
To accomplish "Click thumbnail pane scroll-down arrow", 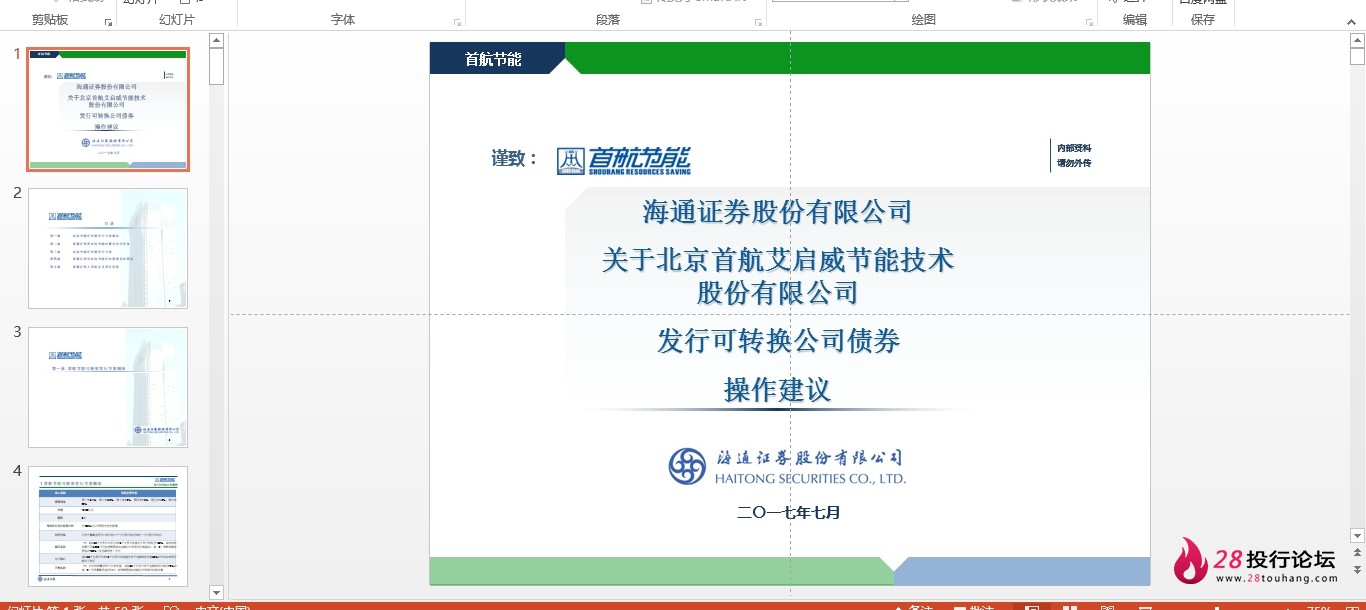I will [x=216, y=593].
